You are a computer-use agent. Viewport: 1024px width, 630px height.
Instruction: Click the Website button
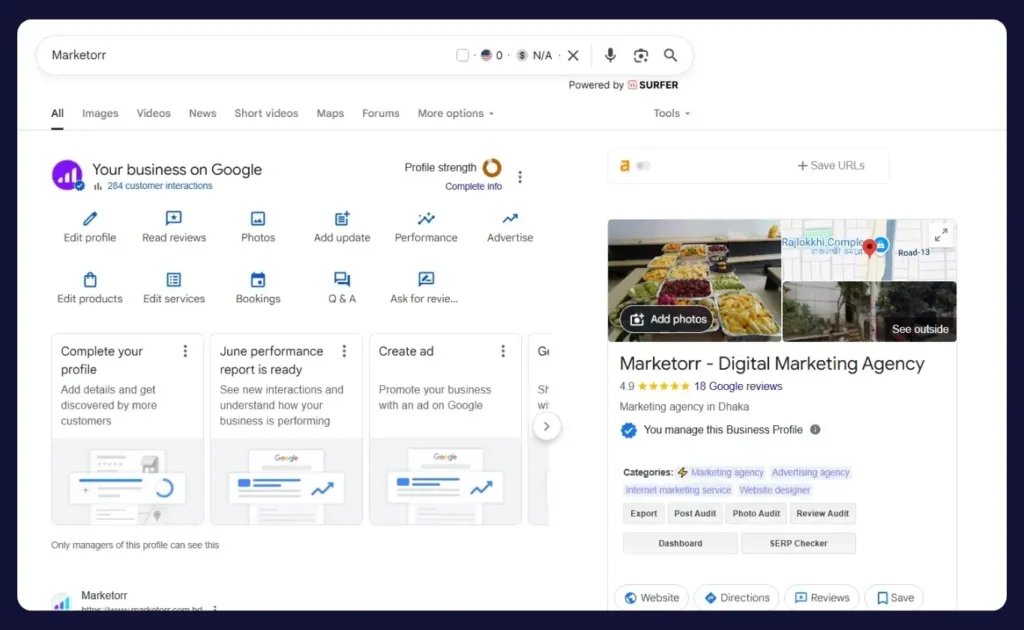pyautogui.click(x=651, y=598)
